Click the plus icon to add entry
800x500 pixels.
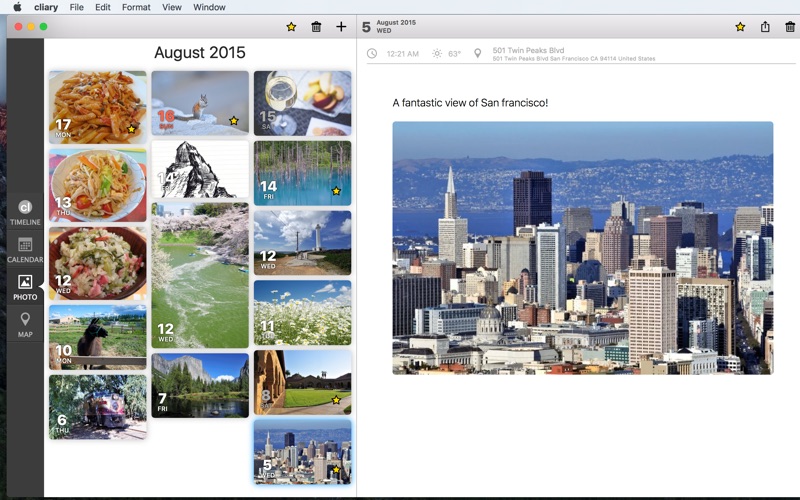point(341,27)
